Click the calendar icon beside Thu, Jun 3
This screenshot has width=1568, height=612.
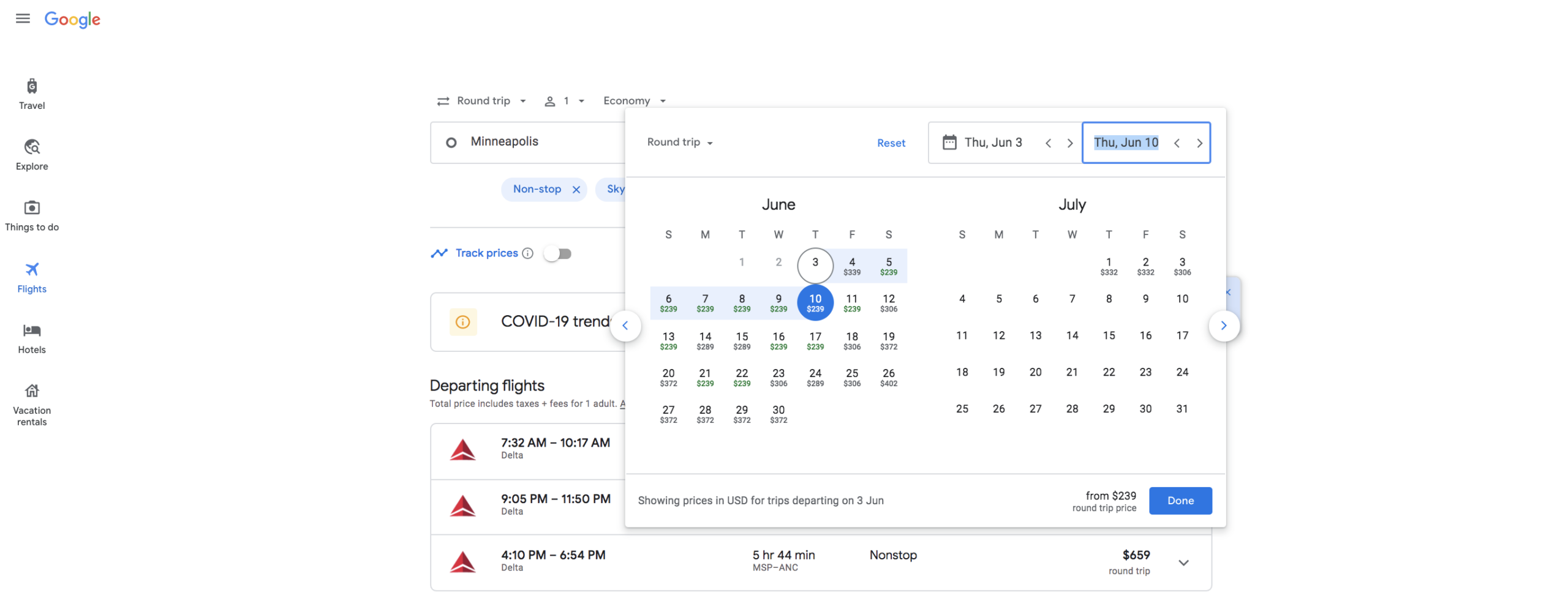(x=949, y=142)
